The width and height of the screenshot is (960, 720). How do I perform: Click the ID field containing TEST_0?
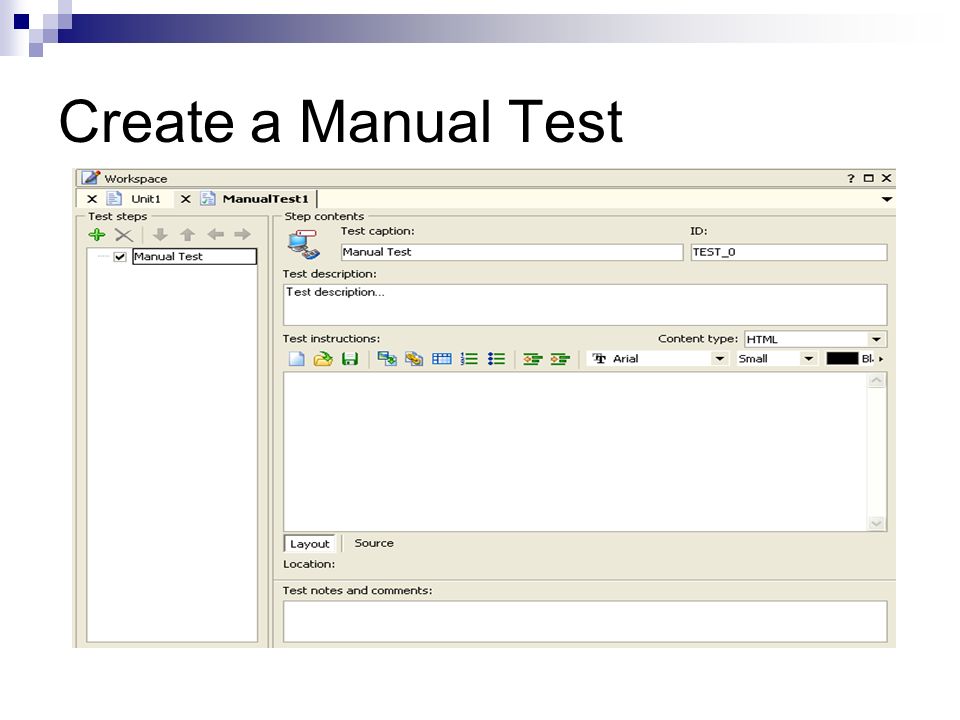coord(789,252)
